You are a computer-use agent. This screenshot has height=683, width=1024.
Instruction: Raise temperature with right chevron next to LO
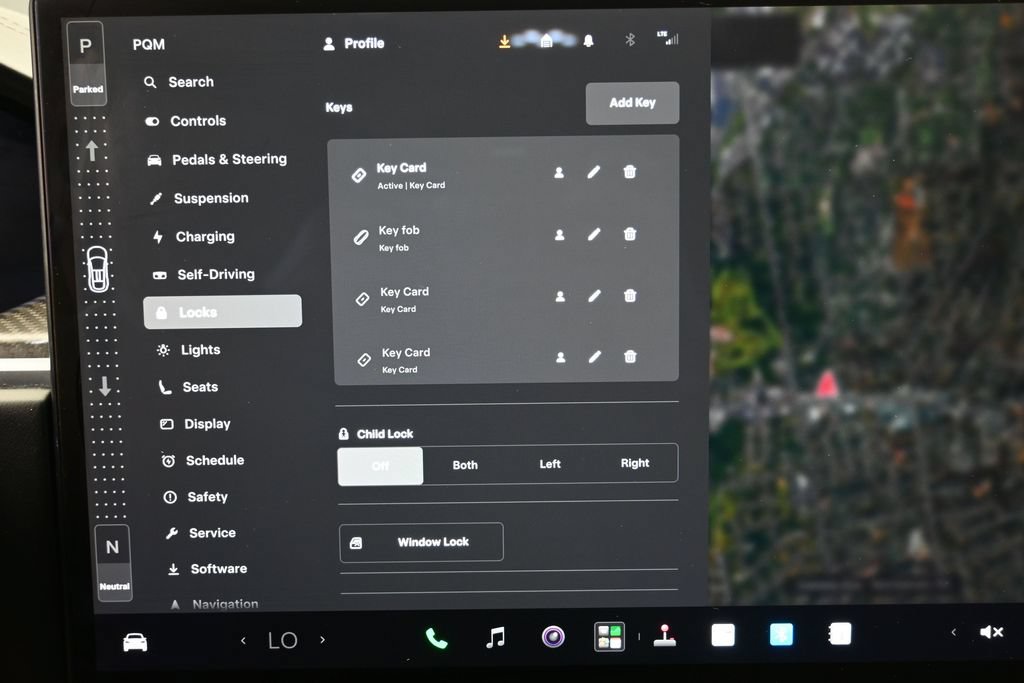point(322,639)
